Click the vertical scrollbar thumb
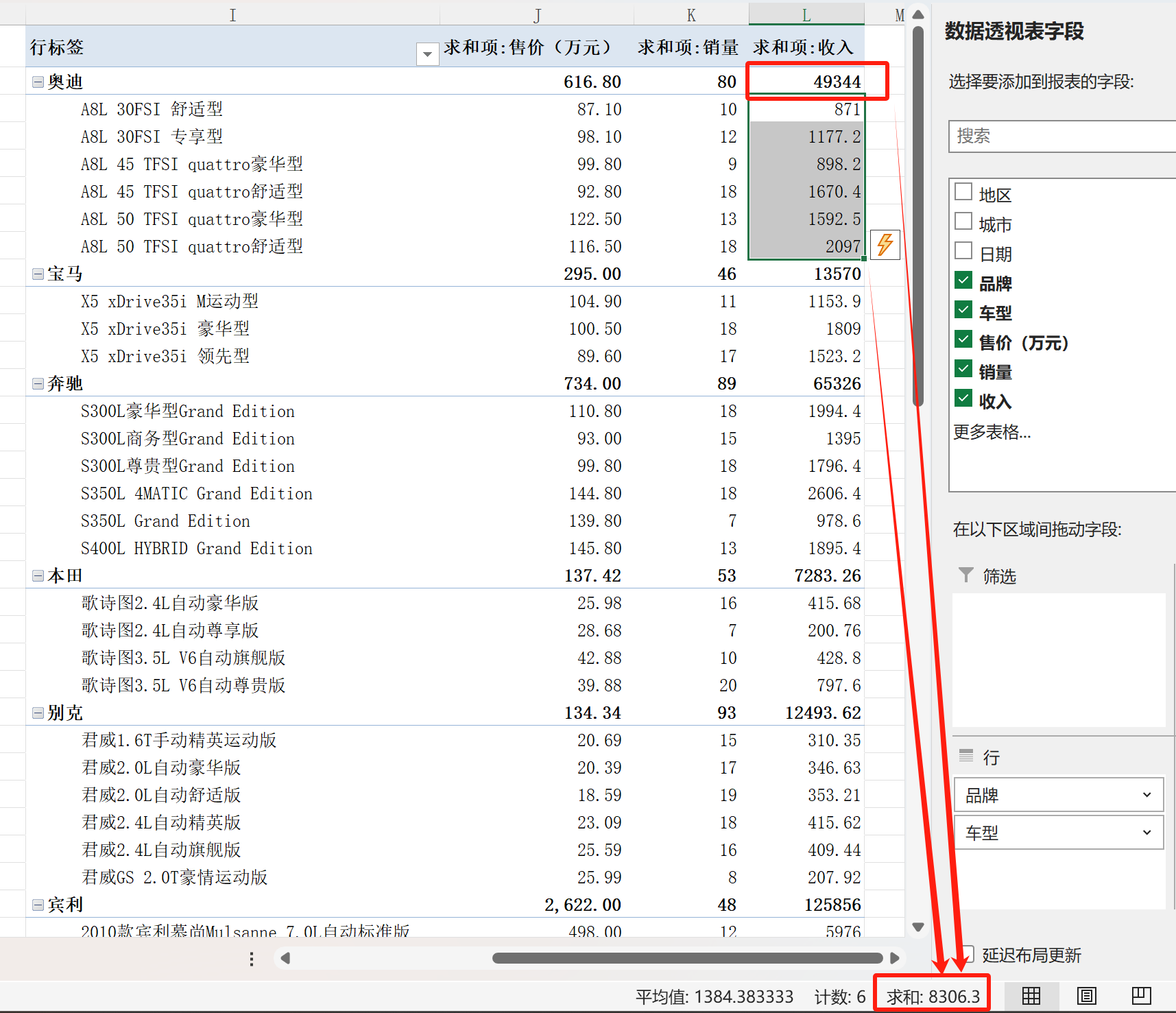The height and width of the screenshot is (1013, 1176). (x=918, y=215)
